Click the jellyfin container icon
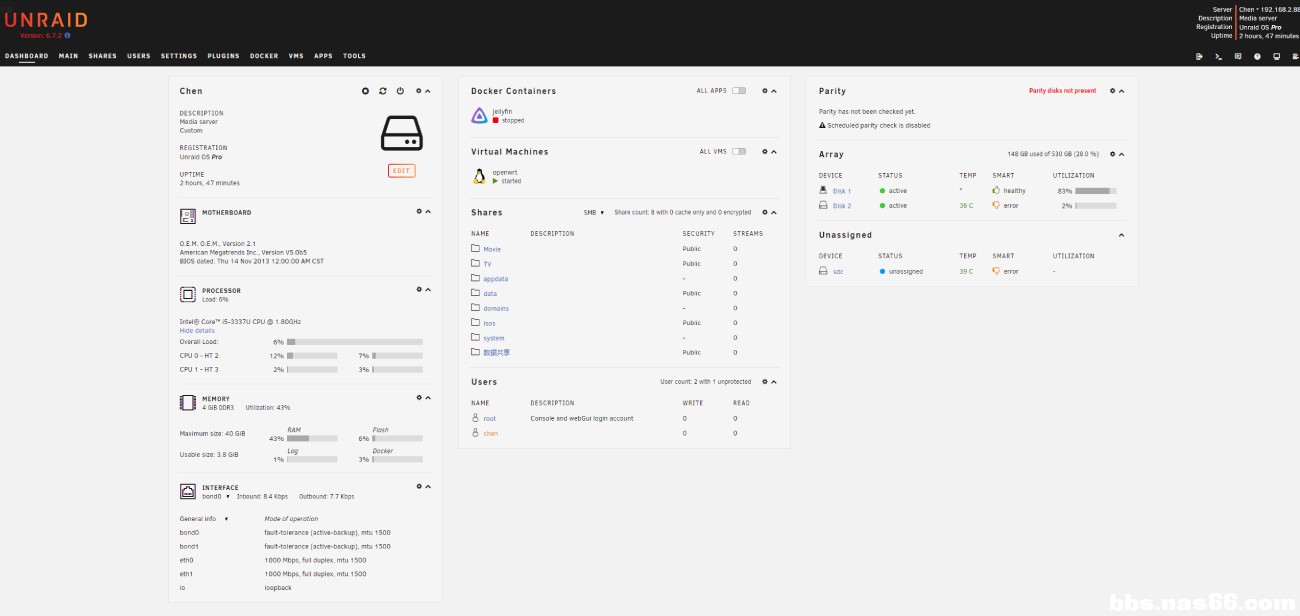 coord(479,116)
